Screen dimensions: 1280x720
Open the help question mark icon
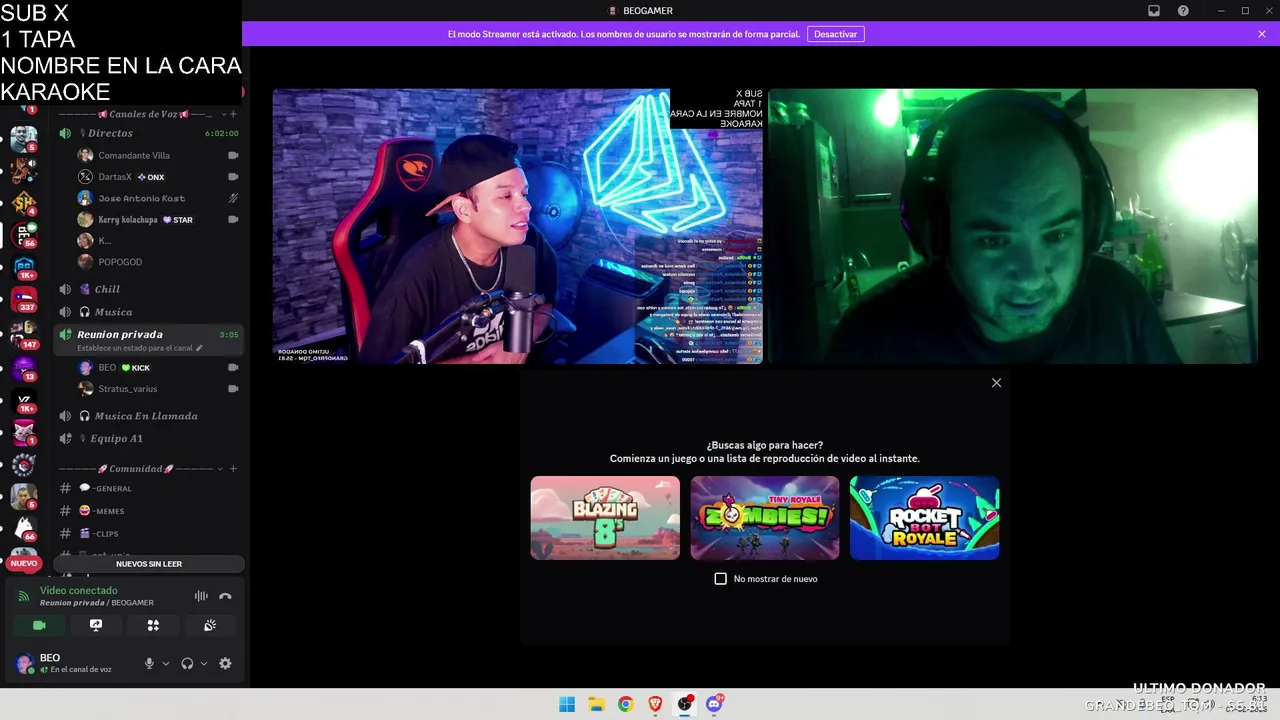(x=1183, y=10)
